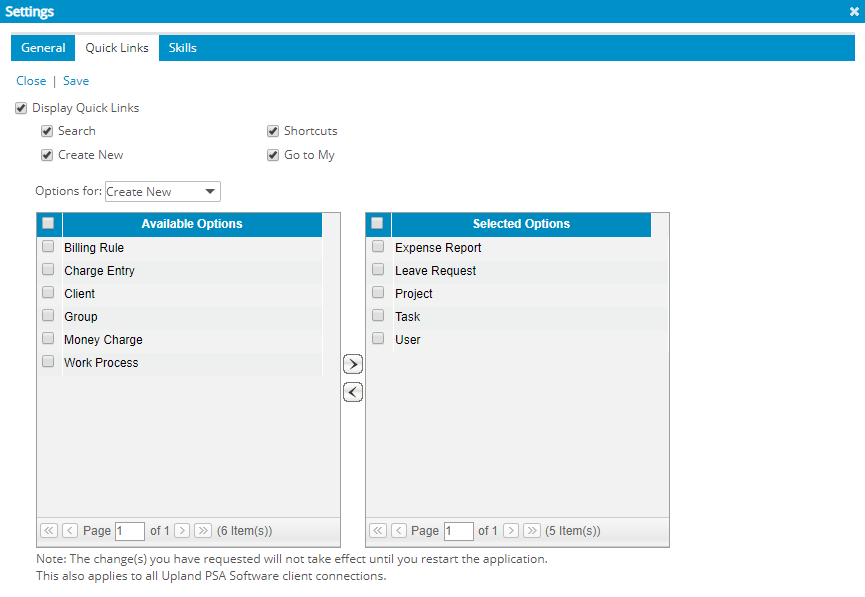This screenshot has height=597, width=865.
Task: Click the move left arrow button
Action: pos(353,392)
